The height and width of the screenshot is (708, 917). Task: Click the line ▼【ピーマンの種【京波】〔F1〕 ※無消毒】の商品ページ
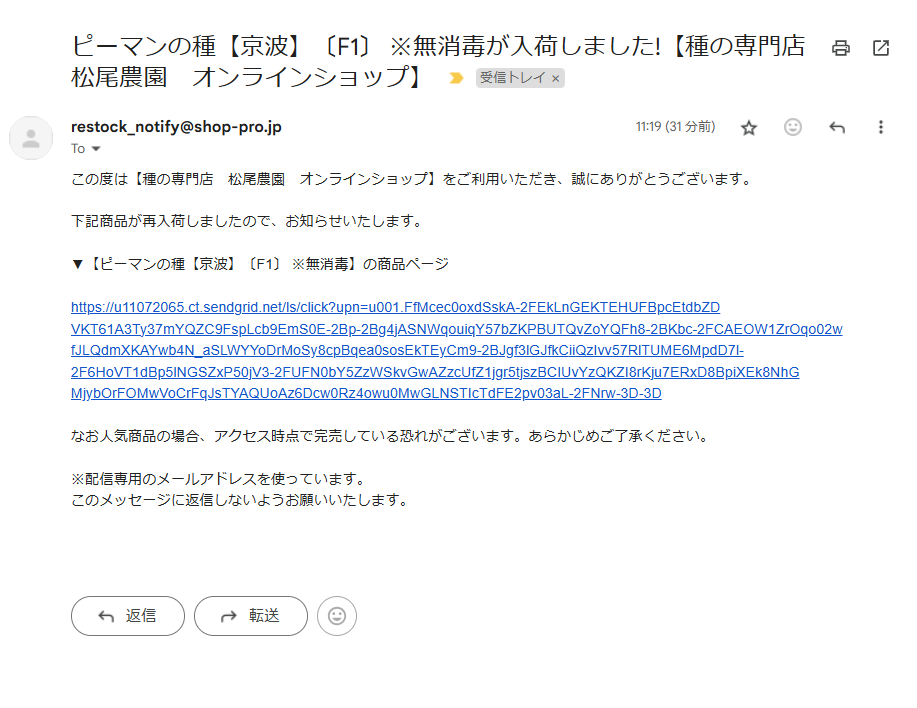tap(260, 264)
